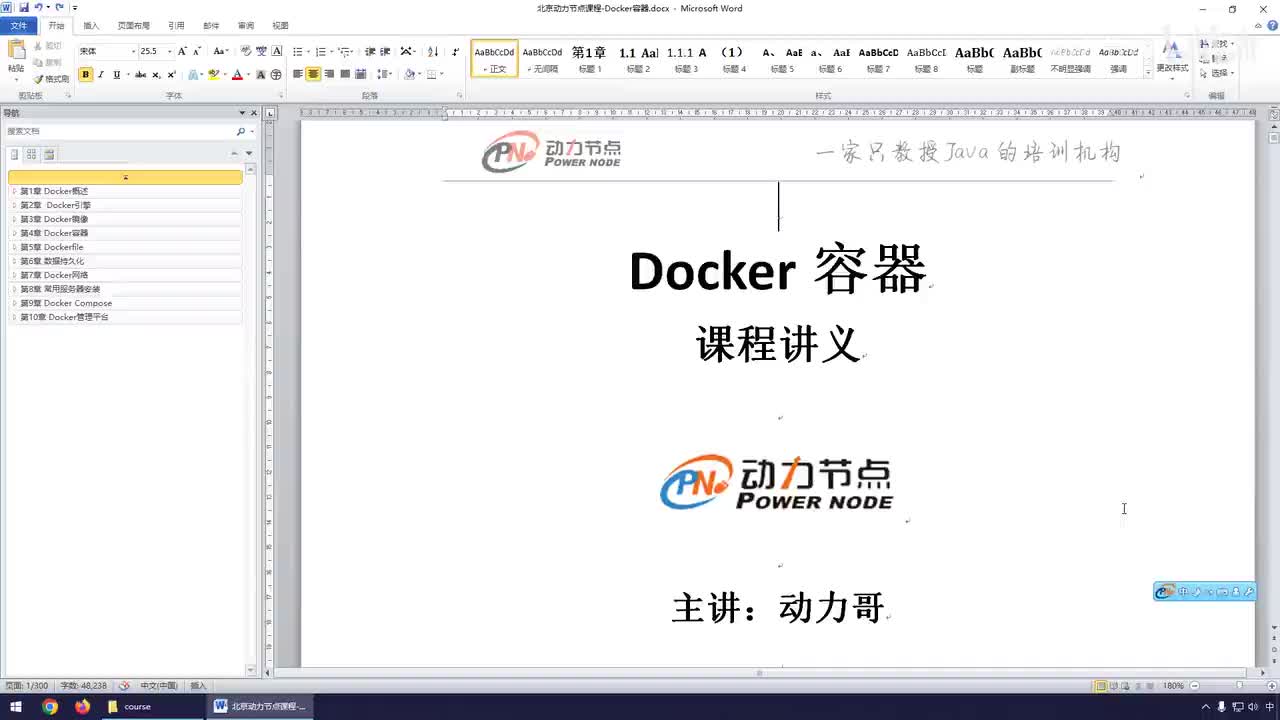Open the Change Case Aa dropdown
The image size is (1280, 720).
[x=221, y=51]
